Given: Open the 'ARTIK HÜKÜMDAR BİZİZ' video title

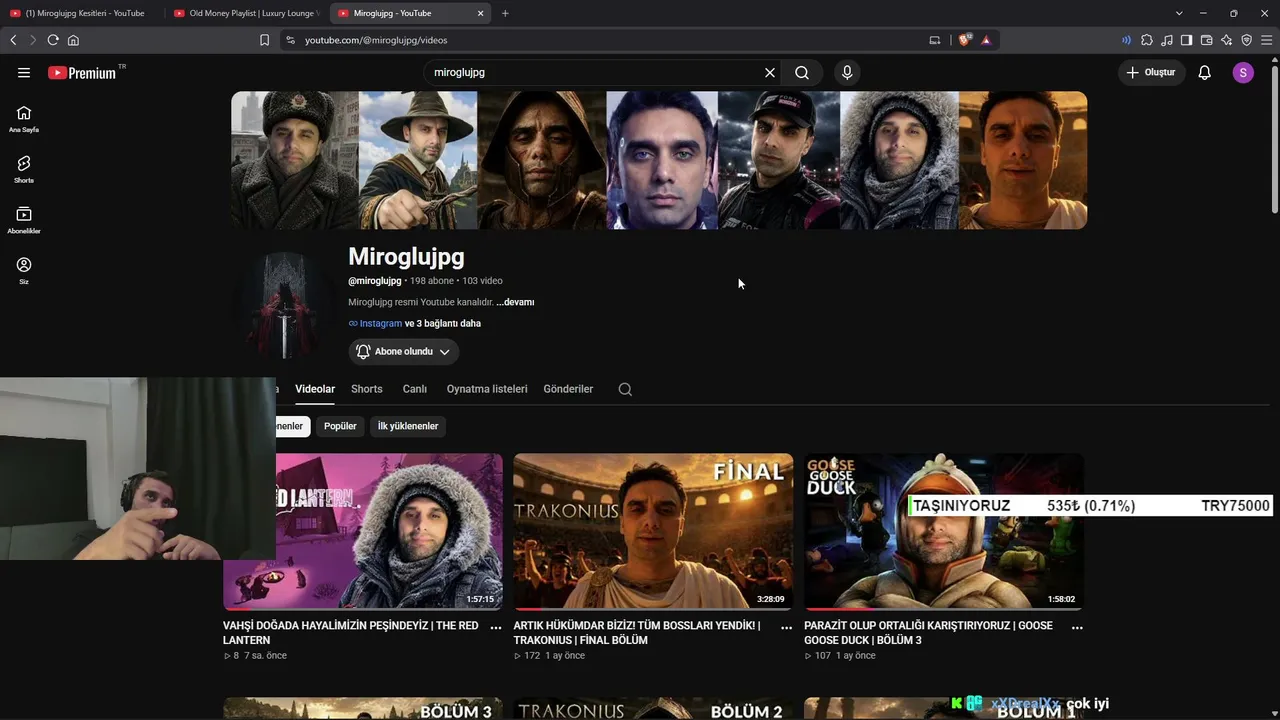Looking at the screenshot, I should (637, 633).
